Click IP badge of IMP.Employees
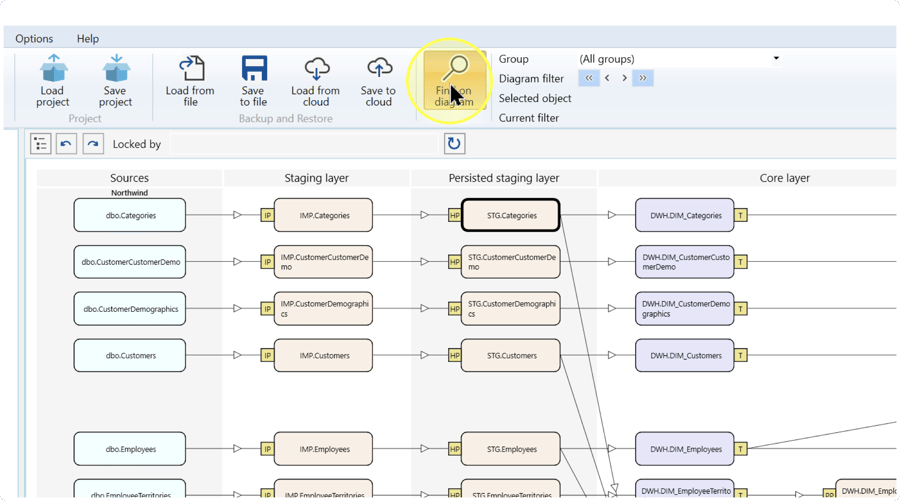 pos(267,449)
